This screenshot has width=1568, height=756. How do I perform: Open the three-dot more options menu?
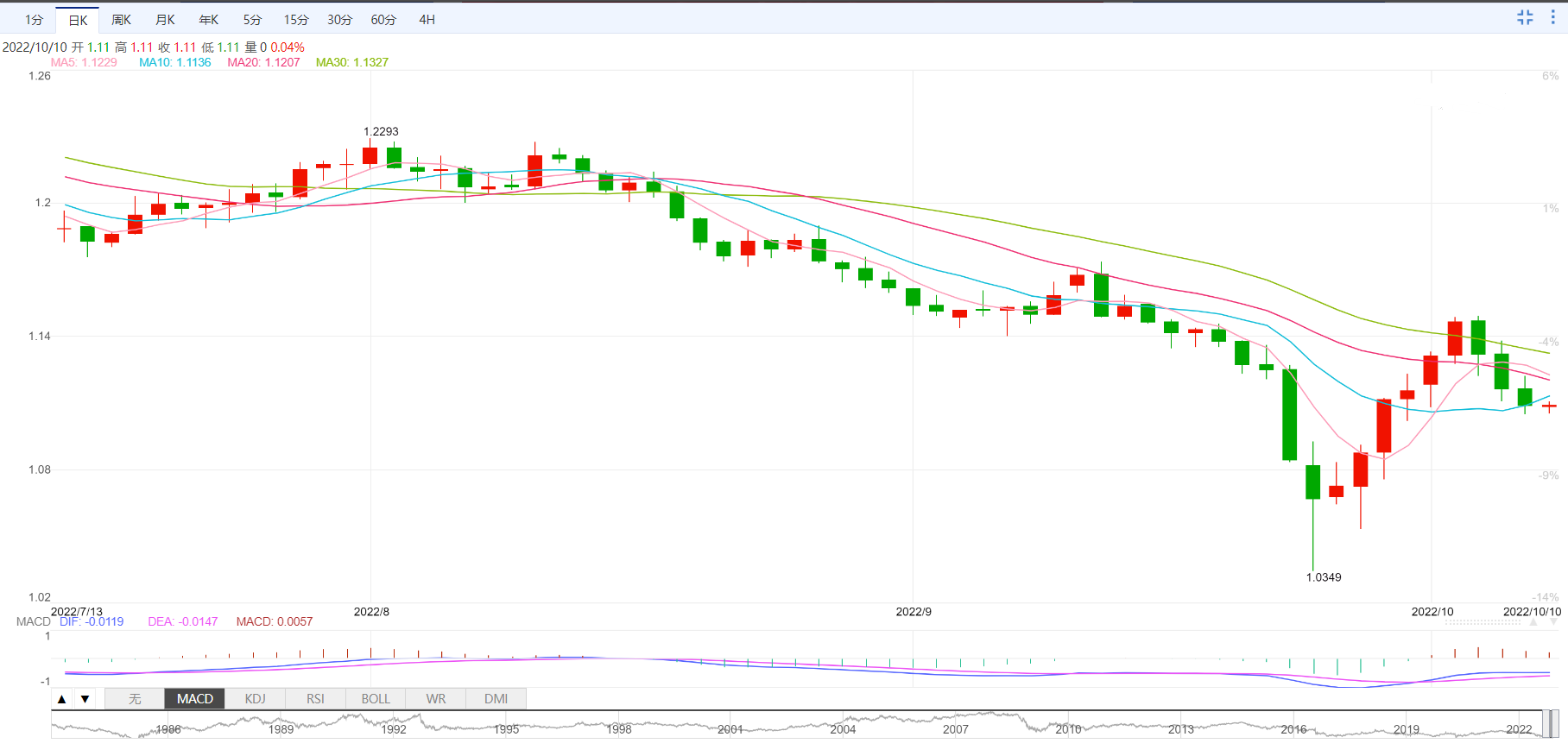point(1552,17)
